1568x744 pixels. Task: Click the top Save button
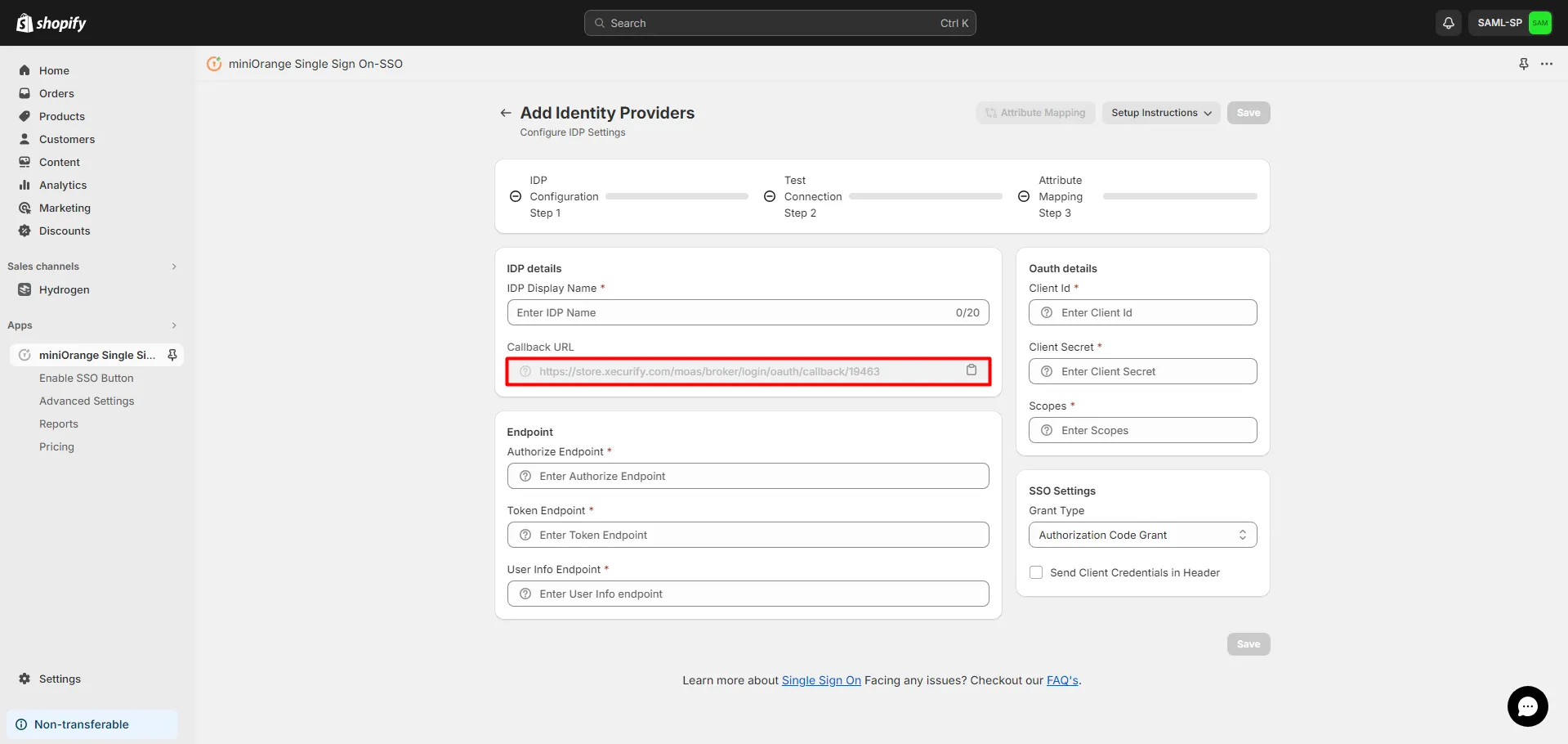coord(1248,113)
